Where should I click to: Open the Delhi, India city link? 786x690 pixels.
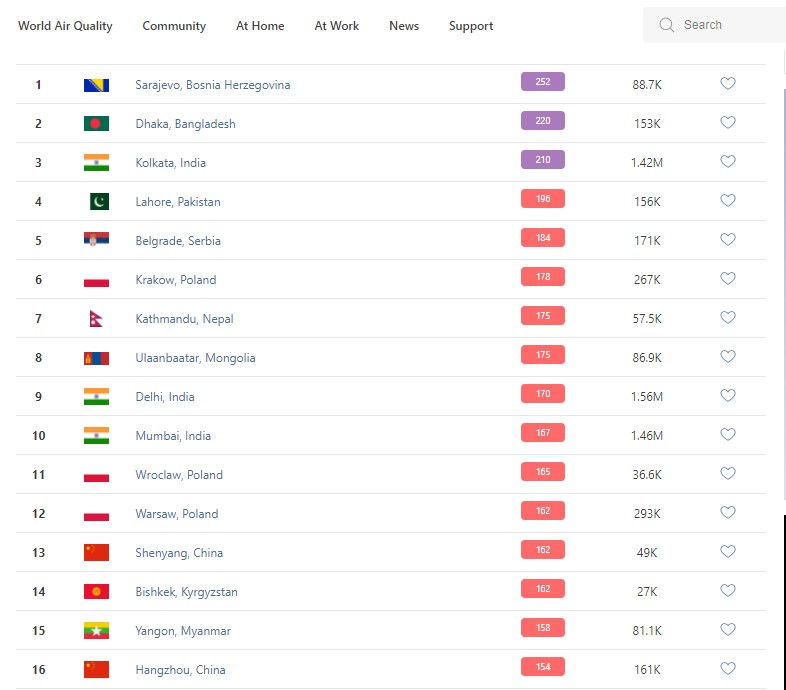165,397
